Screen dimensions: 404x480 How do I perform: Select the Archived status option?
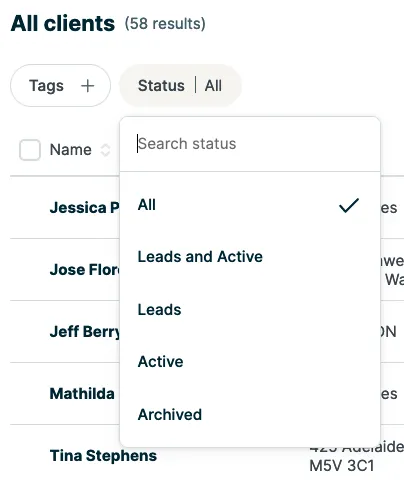(250, 415)
